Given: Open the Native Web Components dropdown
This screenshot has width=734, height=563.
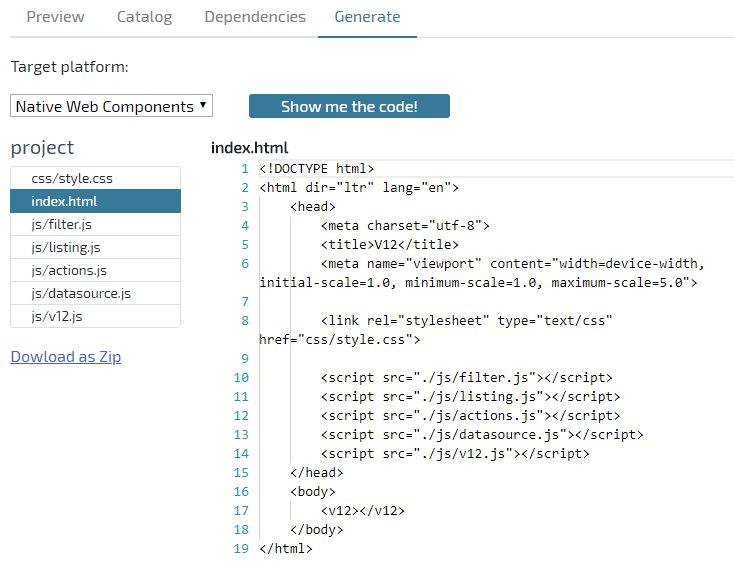Looking at the screenshot, I should (112, 106).
